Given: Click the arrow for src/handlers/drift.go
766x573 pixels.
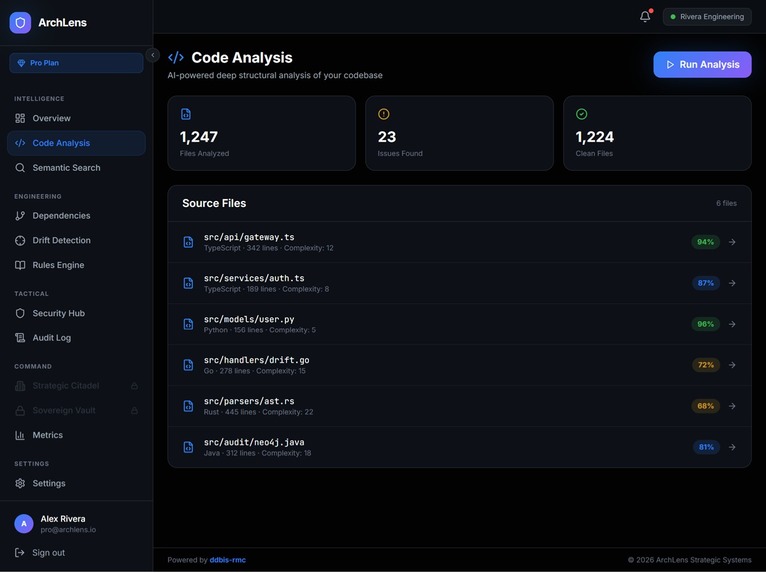Looking at the screenshot, I should (x=732, y=365).
